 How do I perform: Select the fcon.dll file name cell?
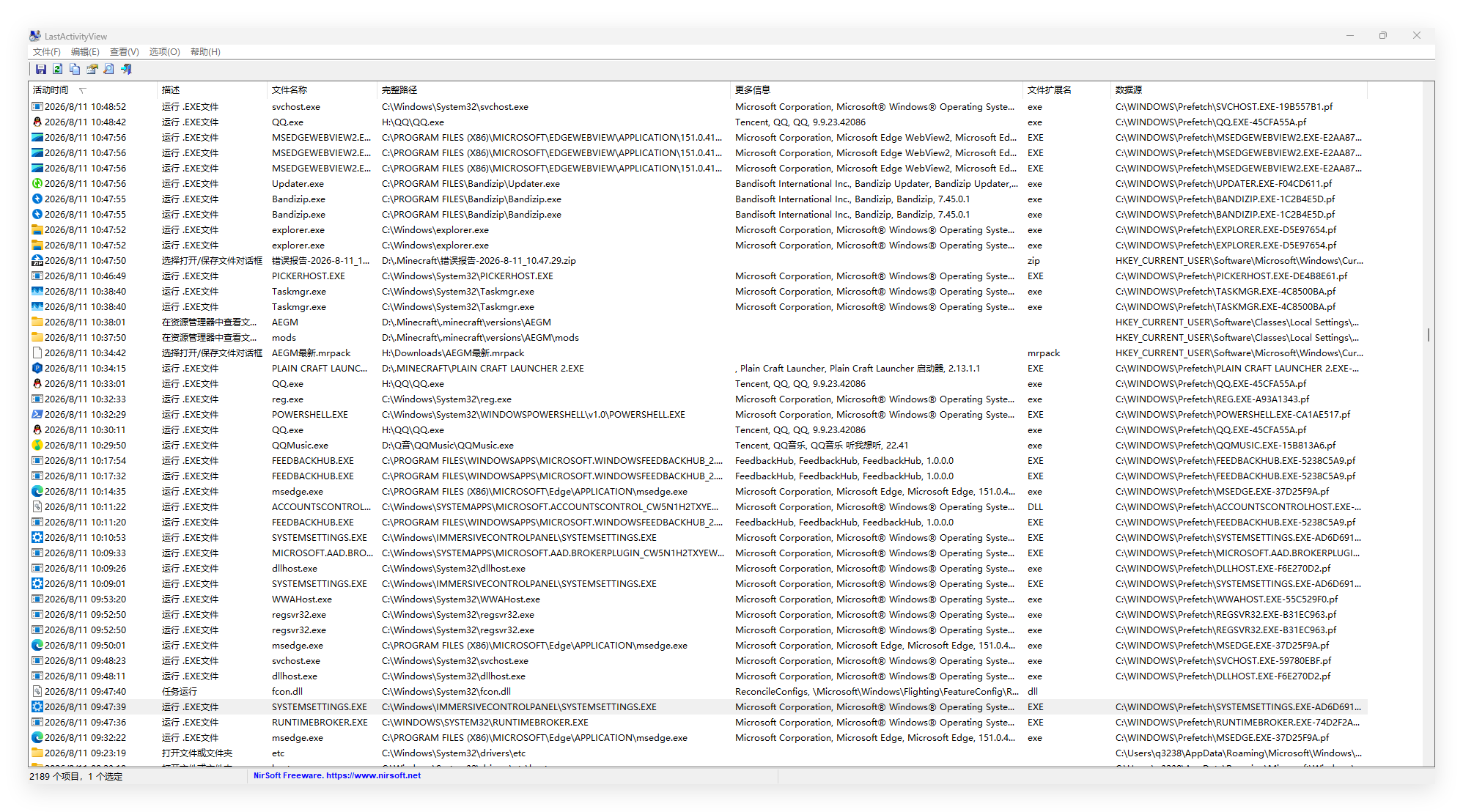(x=287, y=692)
